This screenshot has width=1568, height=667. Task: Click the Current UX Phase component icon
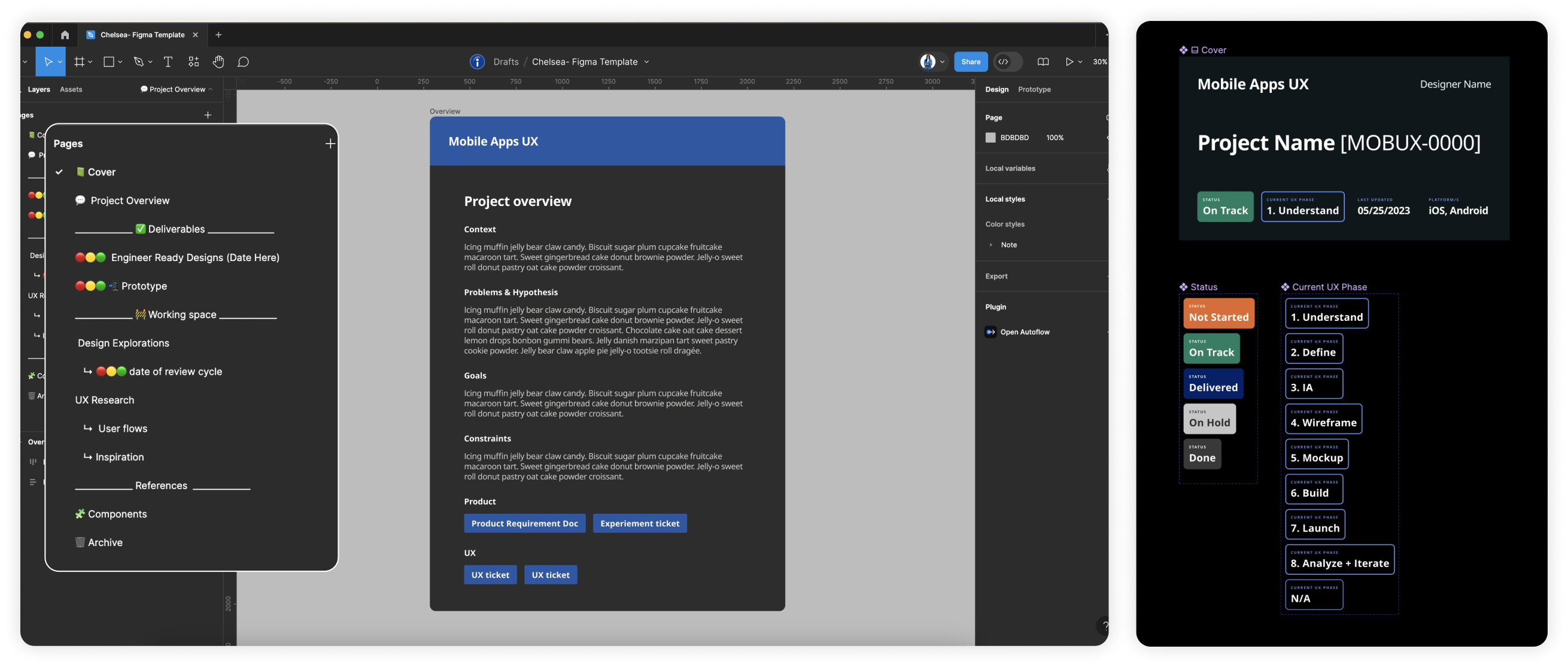[1285, 287]
